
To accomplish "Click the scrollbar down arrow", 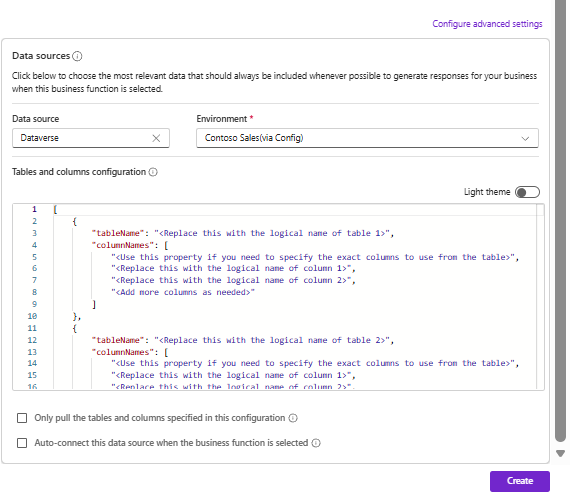I will [x=560, y=453].
